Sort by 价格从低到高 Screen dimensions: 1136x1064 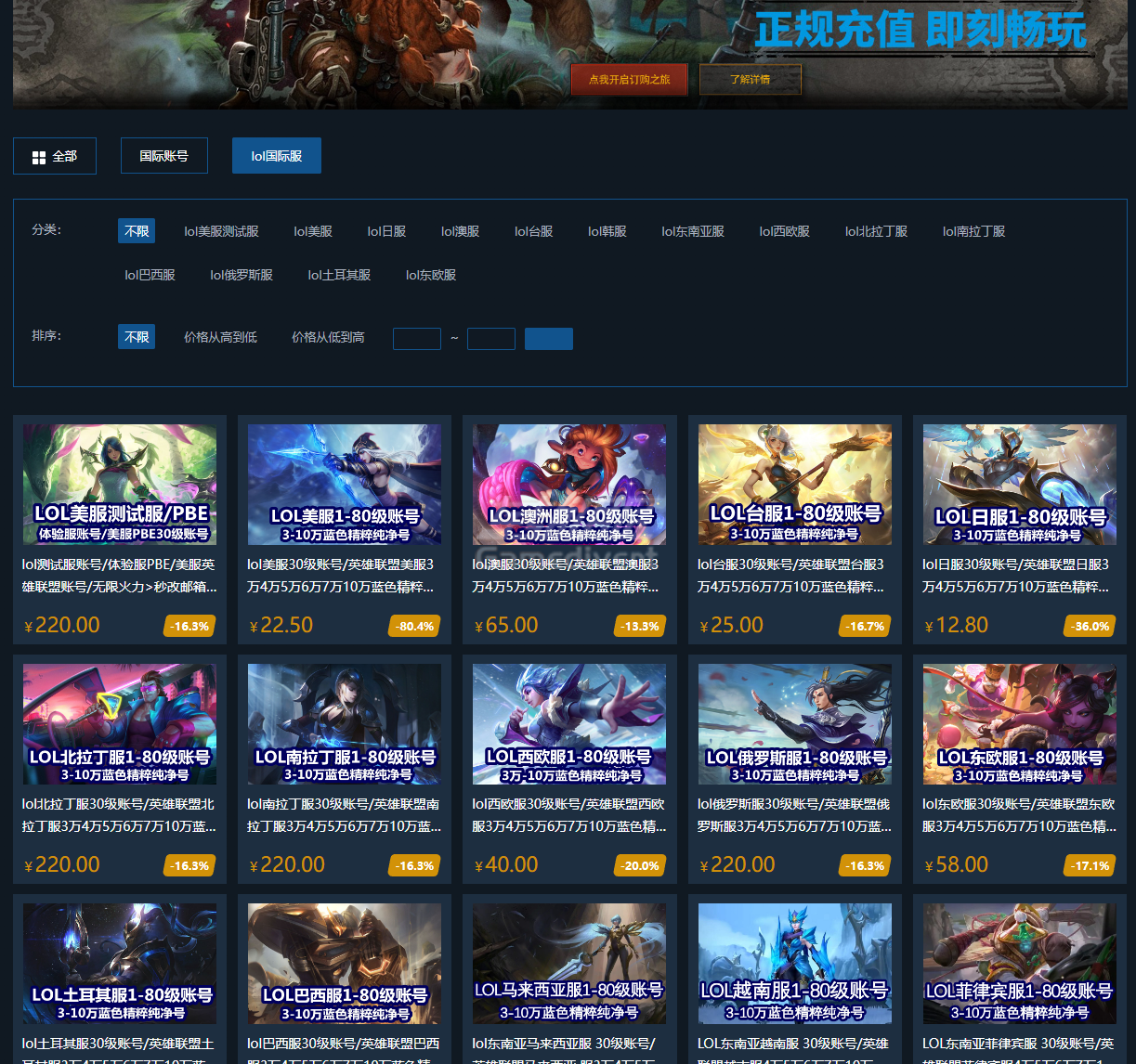(x=328, y=337)
